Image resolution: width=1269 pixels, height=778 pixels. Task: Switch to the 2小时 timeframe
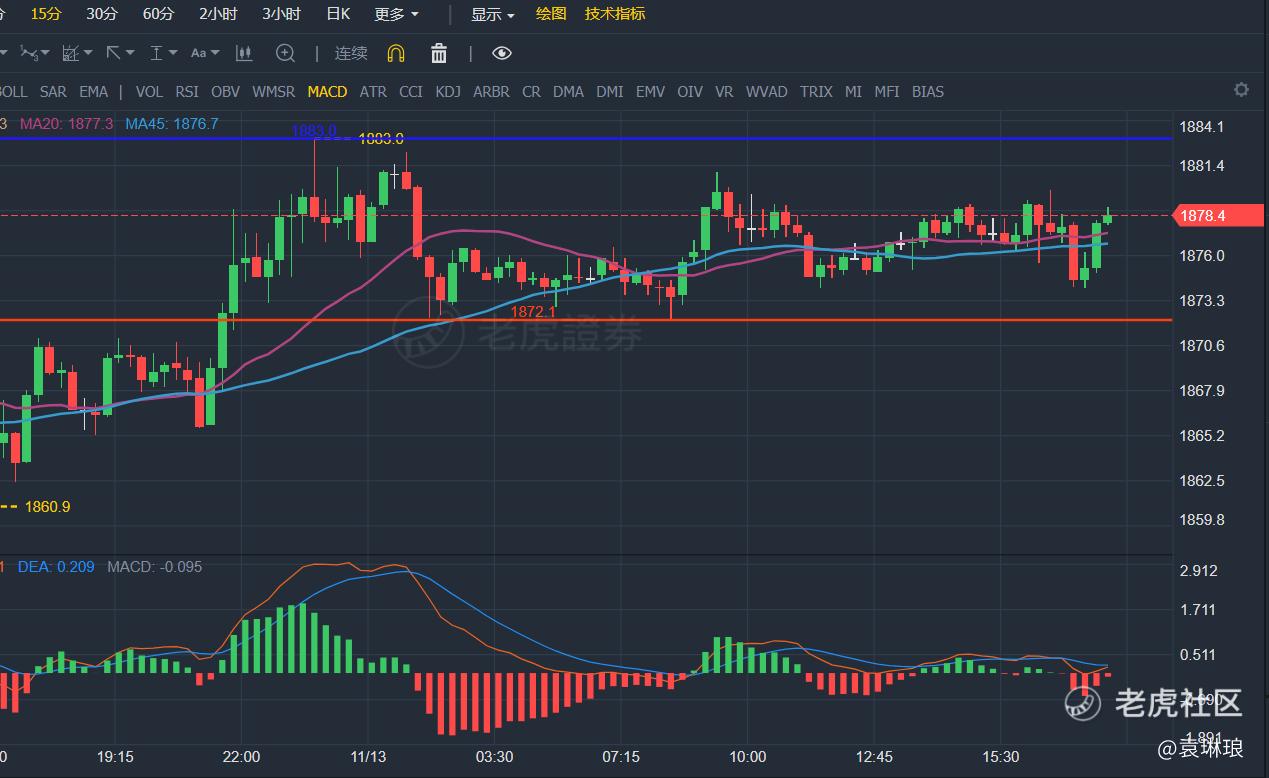218,14
